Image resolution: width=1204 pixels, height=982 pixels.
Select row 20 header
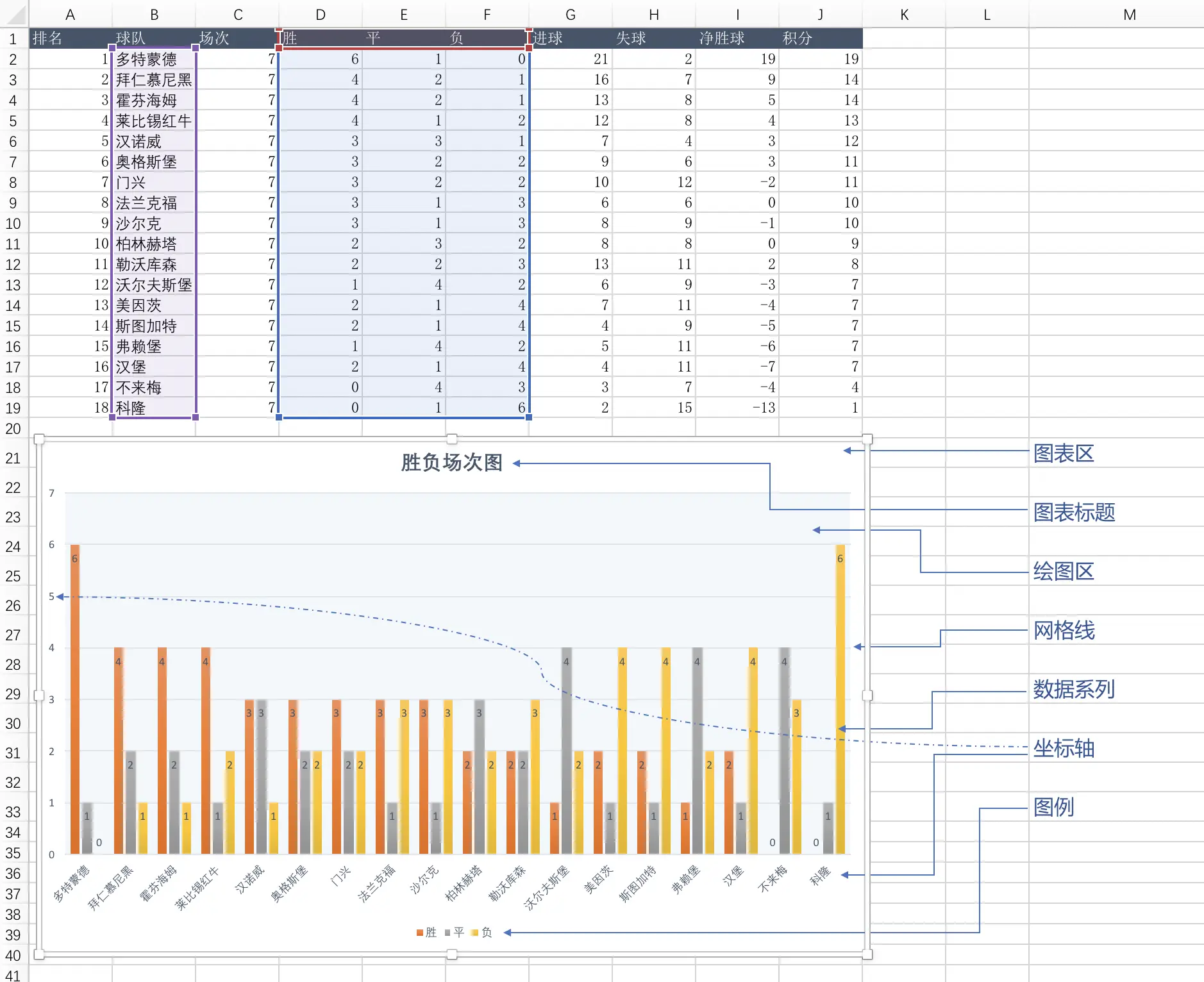click(x=13, y=428)
